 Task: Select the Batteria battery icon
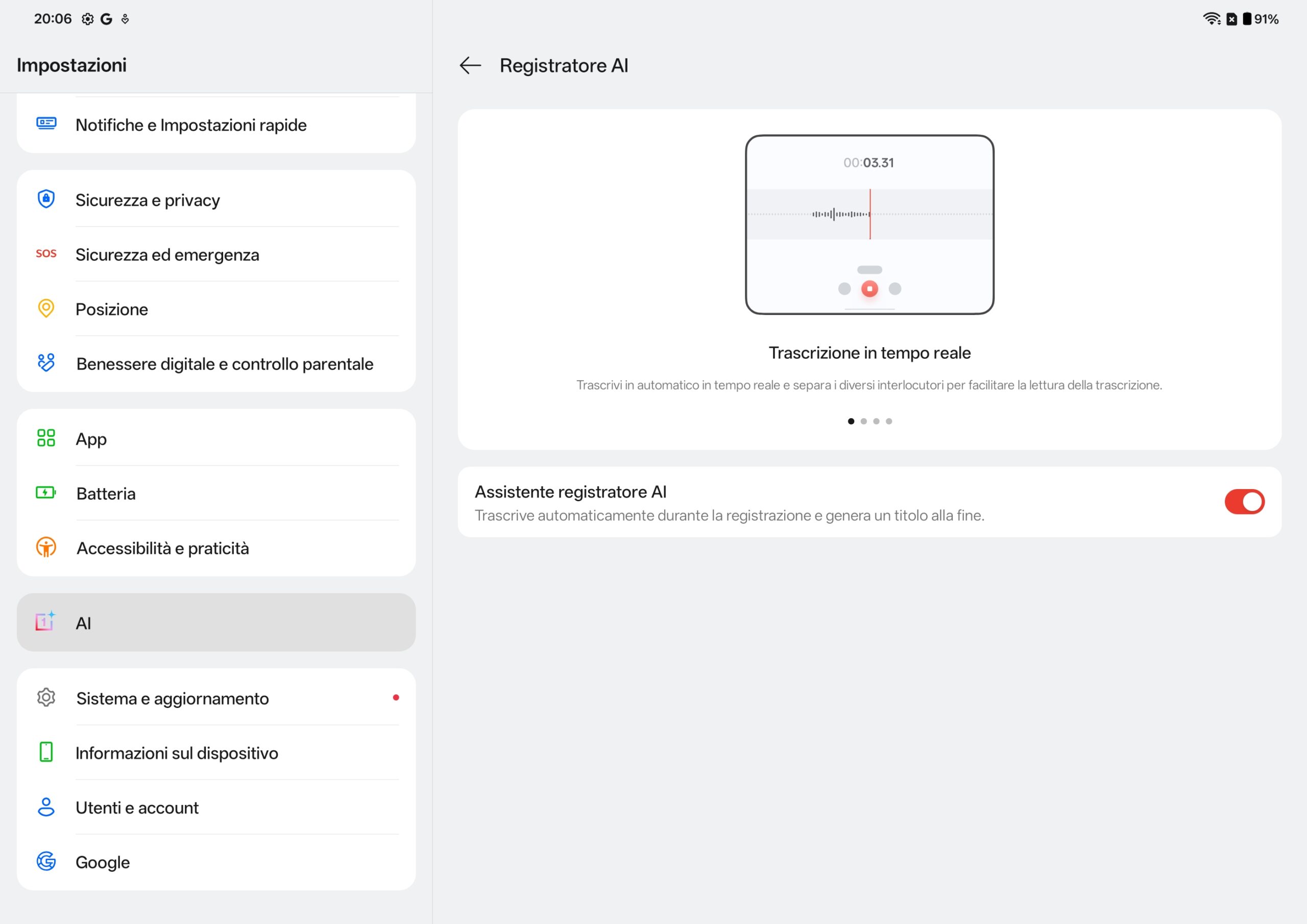click(46, 493)
